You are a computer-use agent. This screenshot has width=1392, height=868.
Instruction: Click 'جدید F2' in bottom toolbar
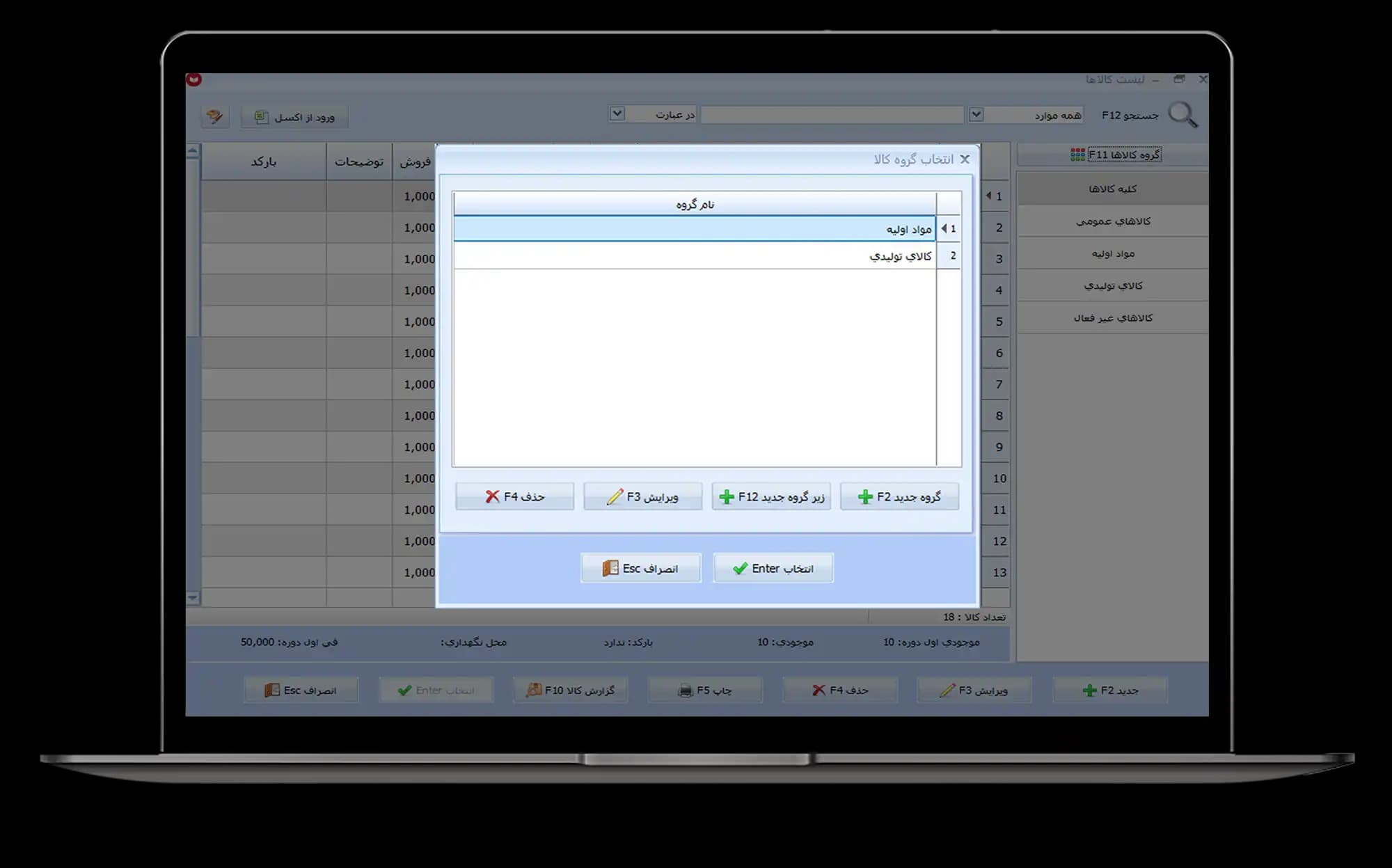point(1110,690)
